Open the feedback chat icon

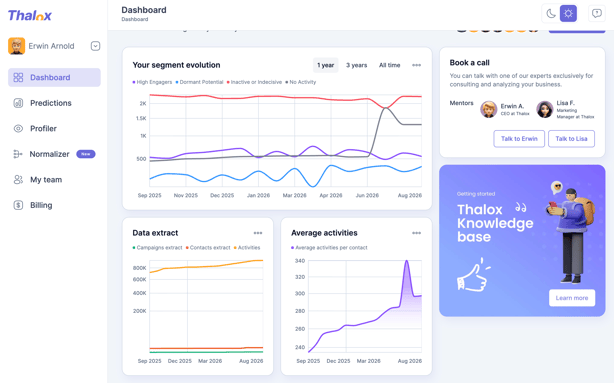click(x=597, y=14)
